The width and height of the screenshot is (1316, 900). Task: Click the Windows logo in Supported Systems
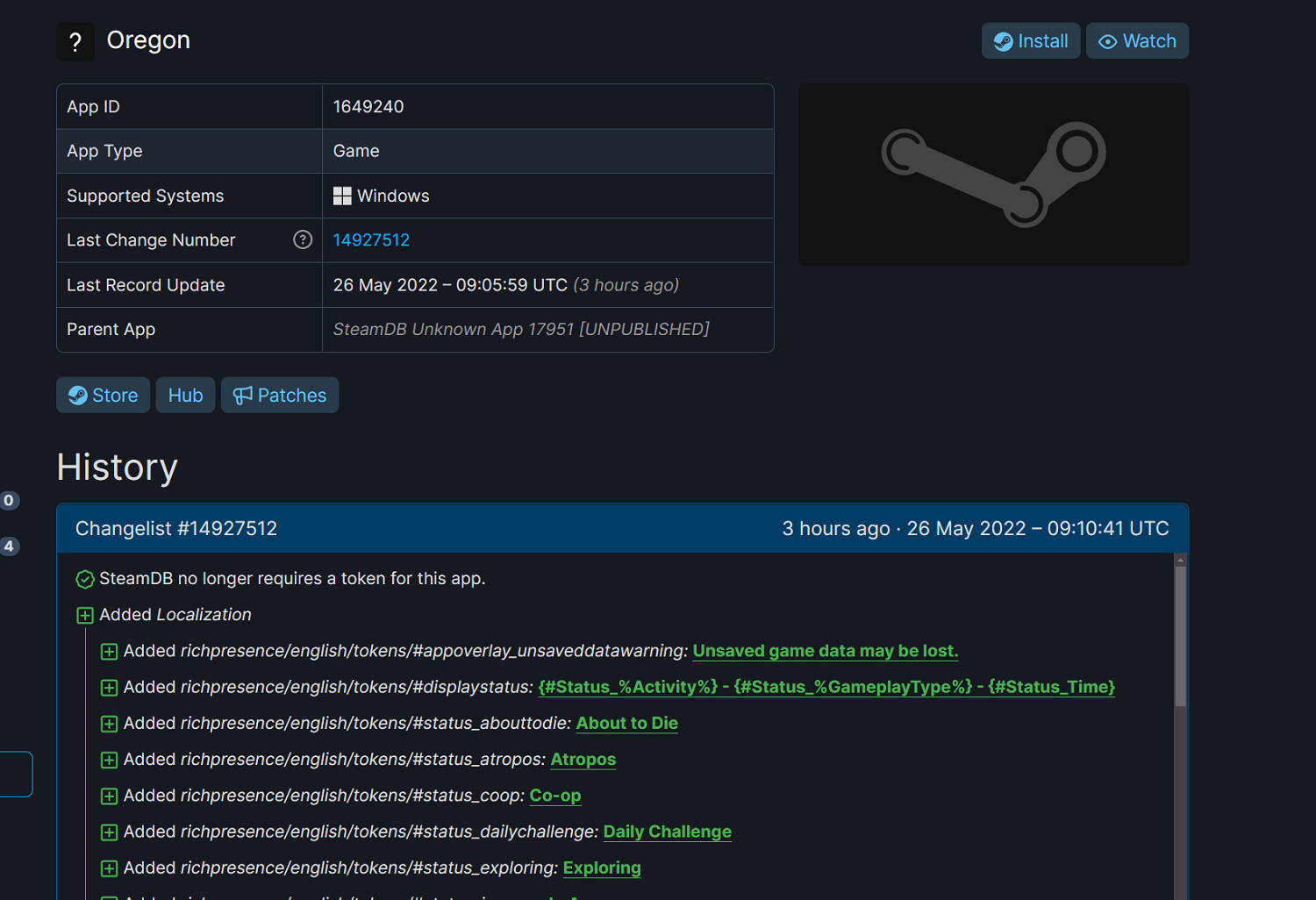[342, 196]
